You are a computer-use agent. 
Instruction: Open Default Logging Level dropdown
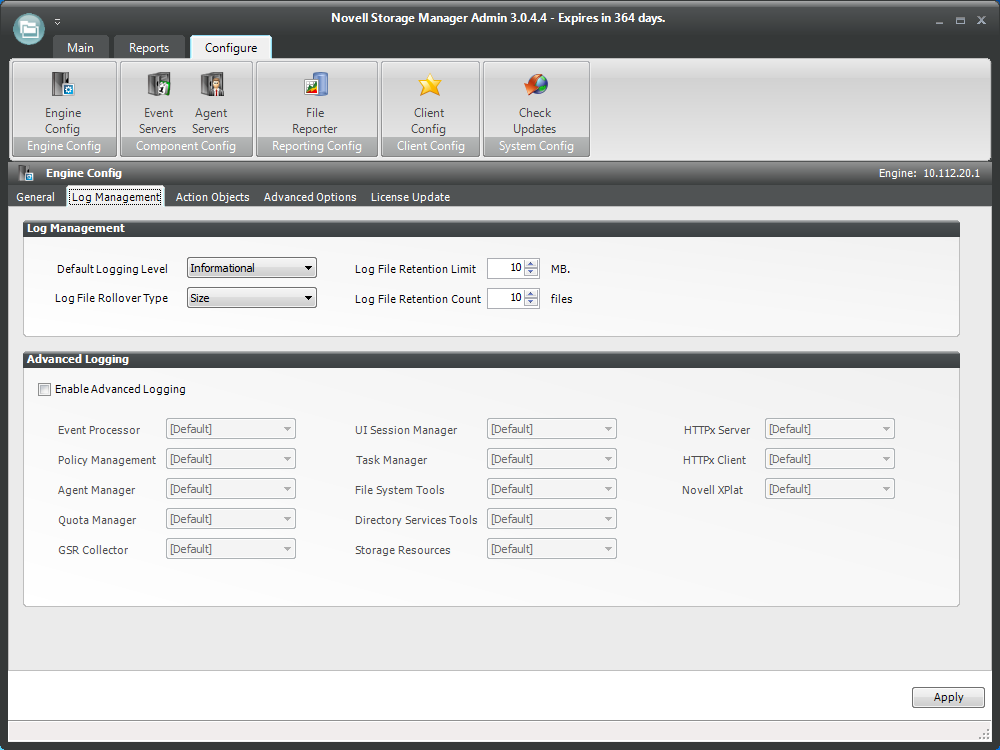252,268
